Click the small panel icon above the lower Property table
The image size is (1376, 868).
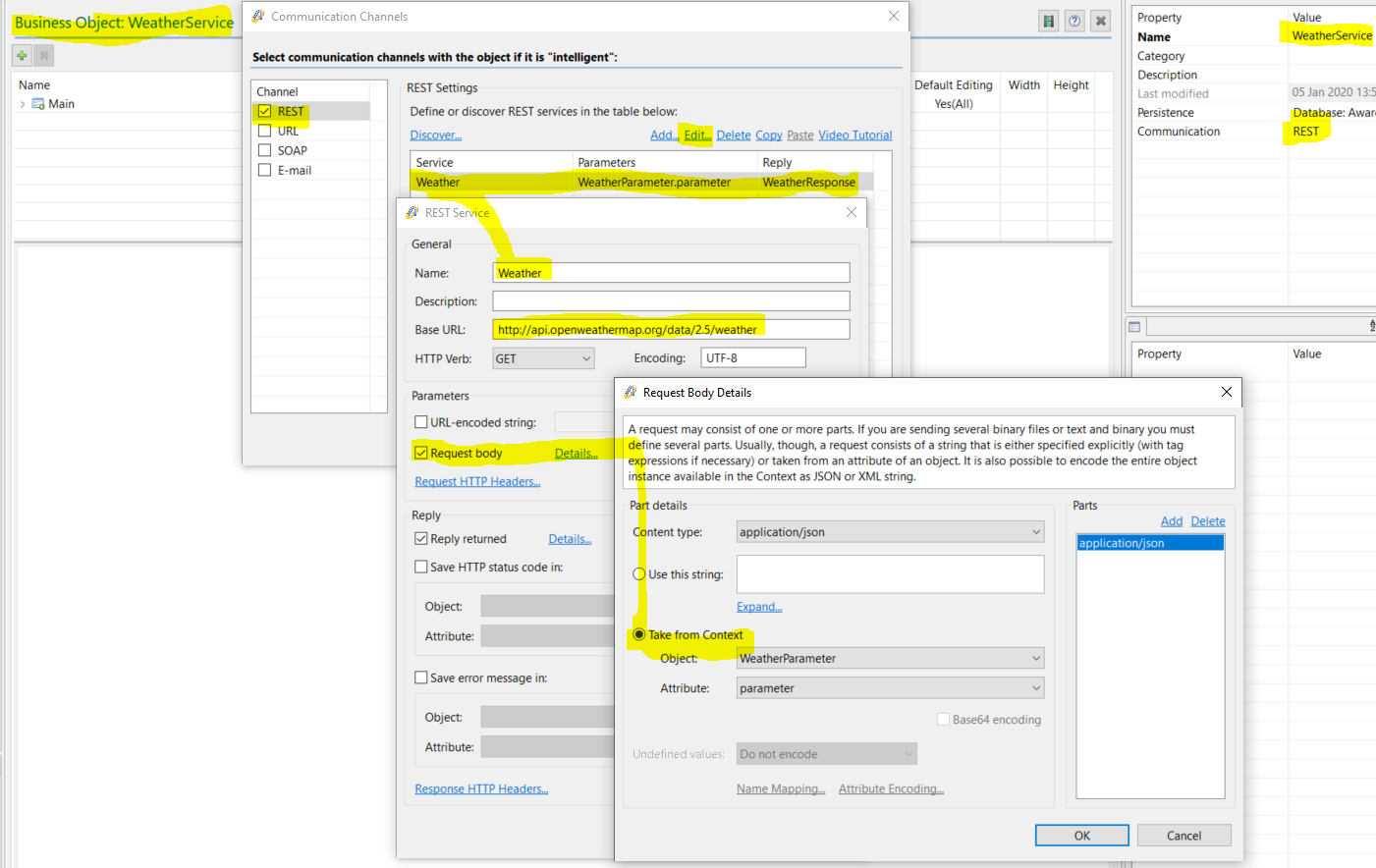1134,326
